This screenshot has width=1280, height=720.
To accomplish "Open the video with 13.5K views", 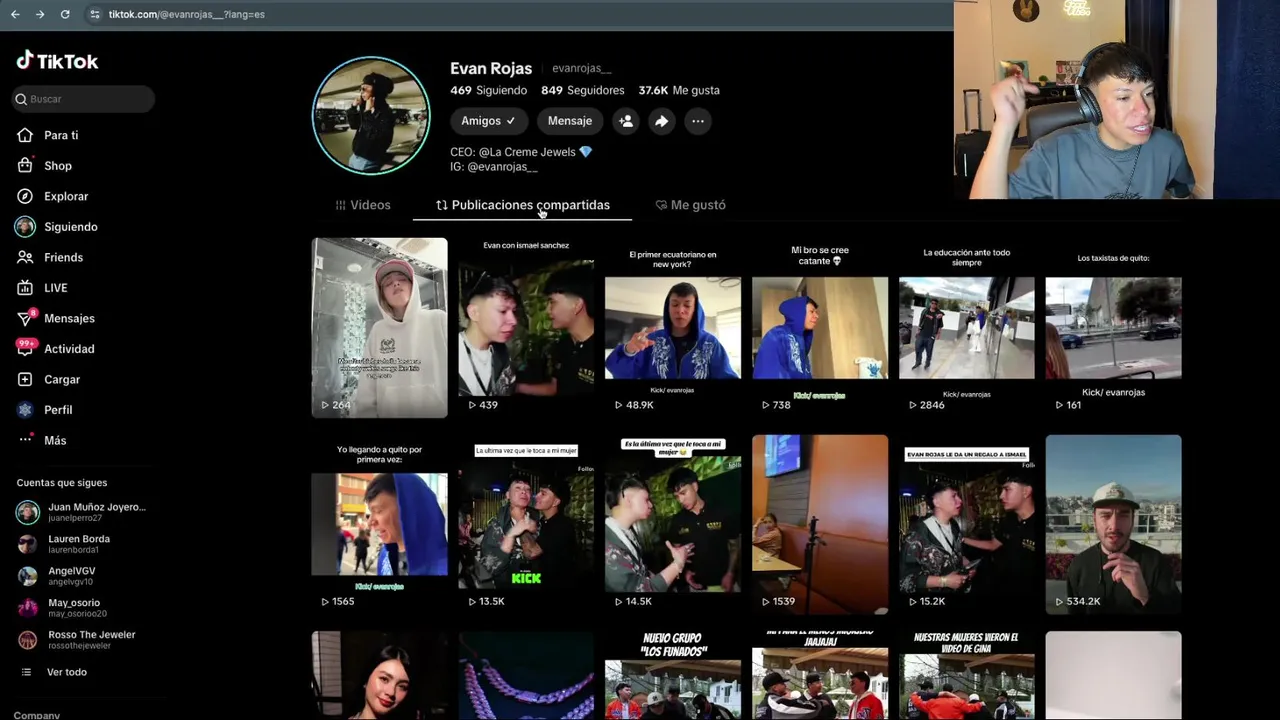I will click(x=526, y=524).
